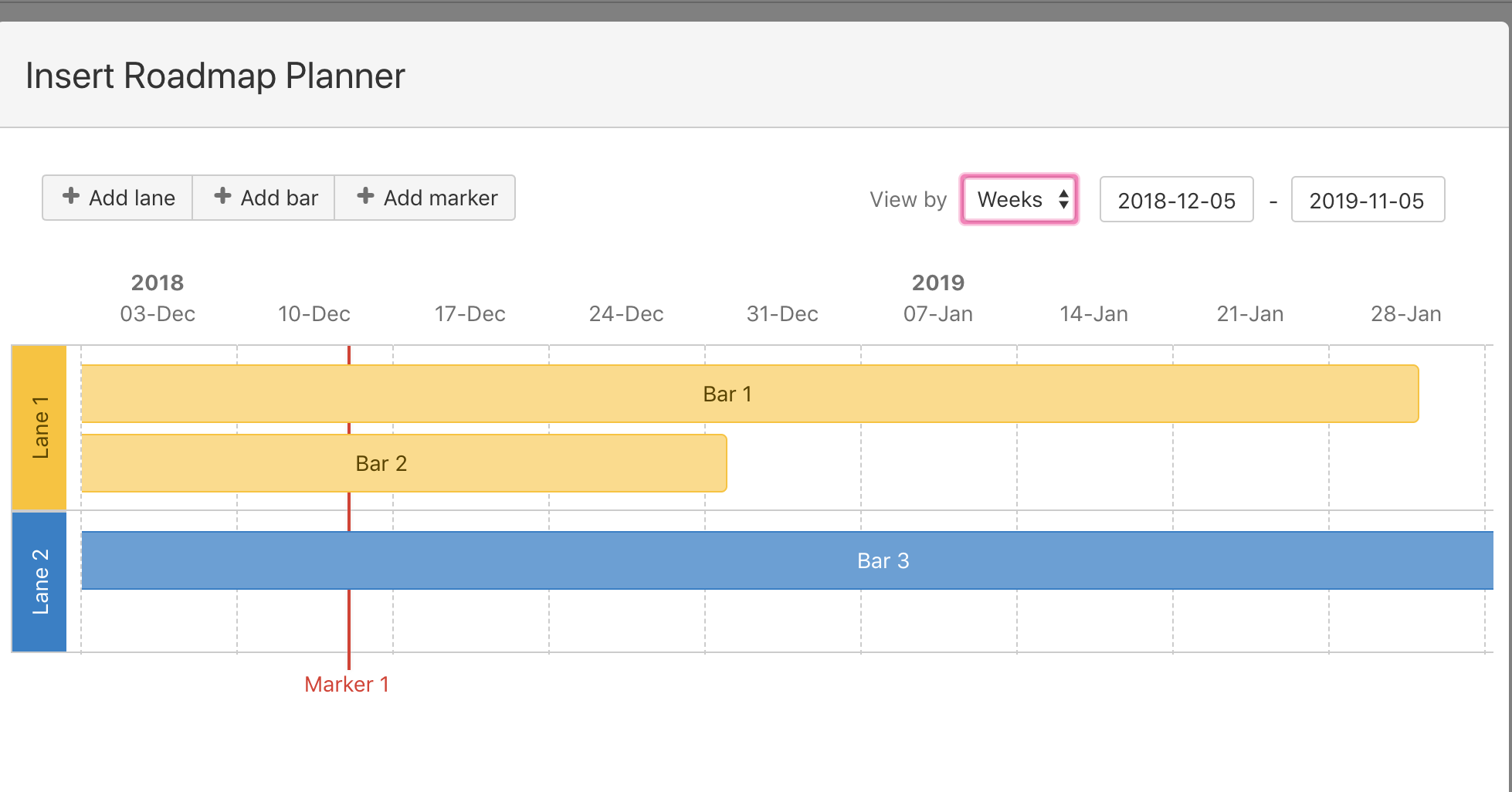Click the 2018 year label
1512x792 pixels.
click(x=158, y=283)
